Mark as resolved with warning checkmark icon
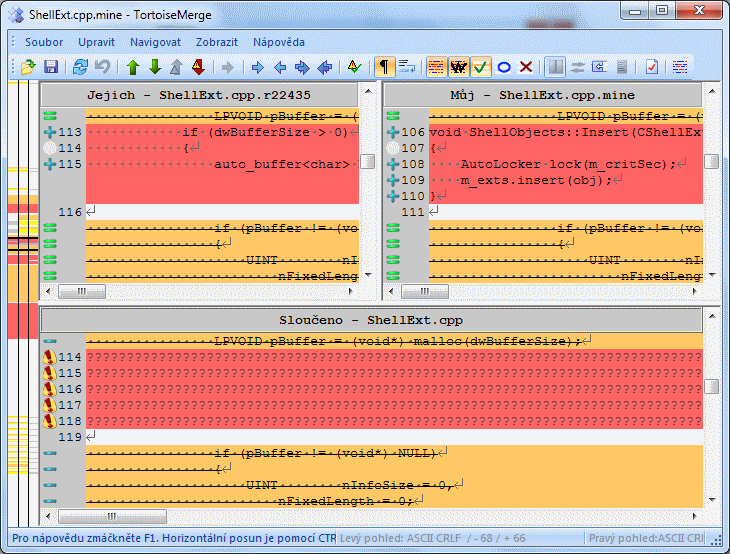730x554 pixels. (354, 67)
